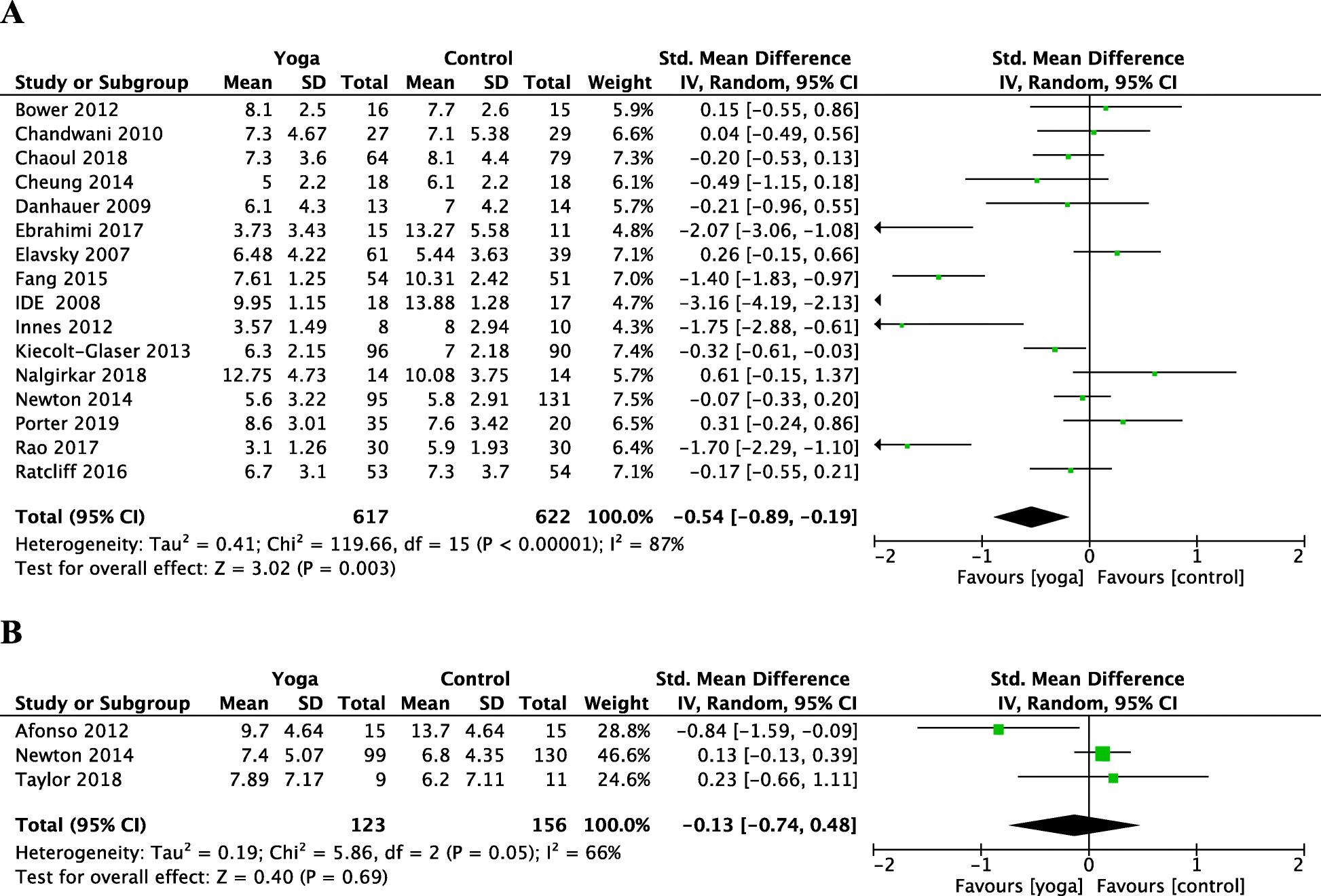Click the 'Porter 2019' study name
The image size is (1321, 896).
[x=67, y=424]
